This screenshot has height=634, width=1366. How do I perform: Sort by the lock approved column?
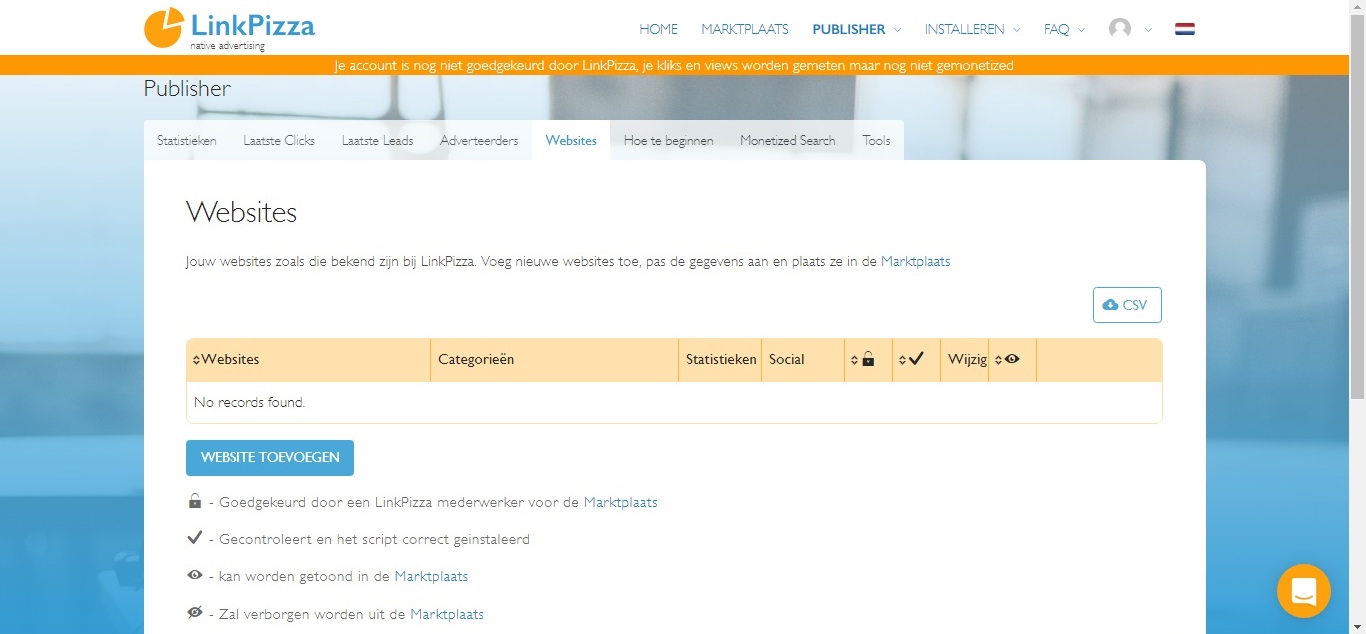[868, 360]
